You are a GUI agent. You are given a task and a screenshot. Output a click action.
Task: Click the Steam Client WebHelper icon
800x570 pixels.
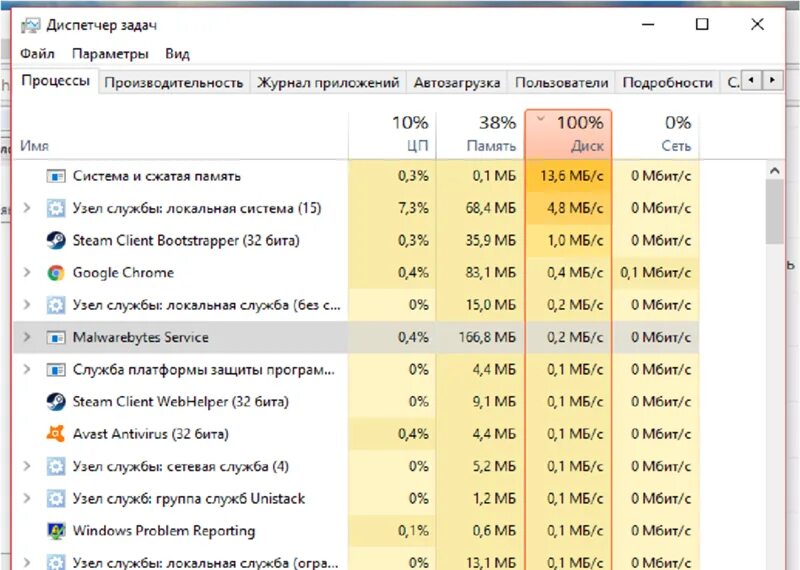56,402
